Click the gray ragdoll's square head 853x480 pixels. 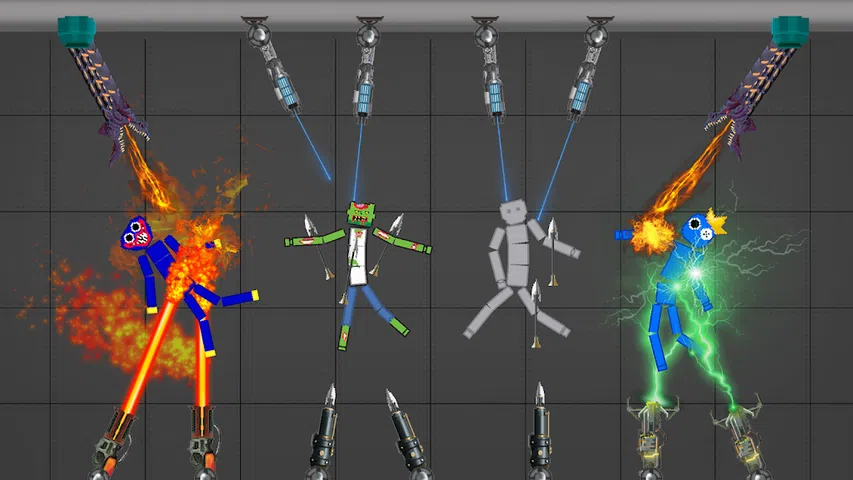click(x=513, y=212)
